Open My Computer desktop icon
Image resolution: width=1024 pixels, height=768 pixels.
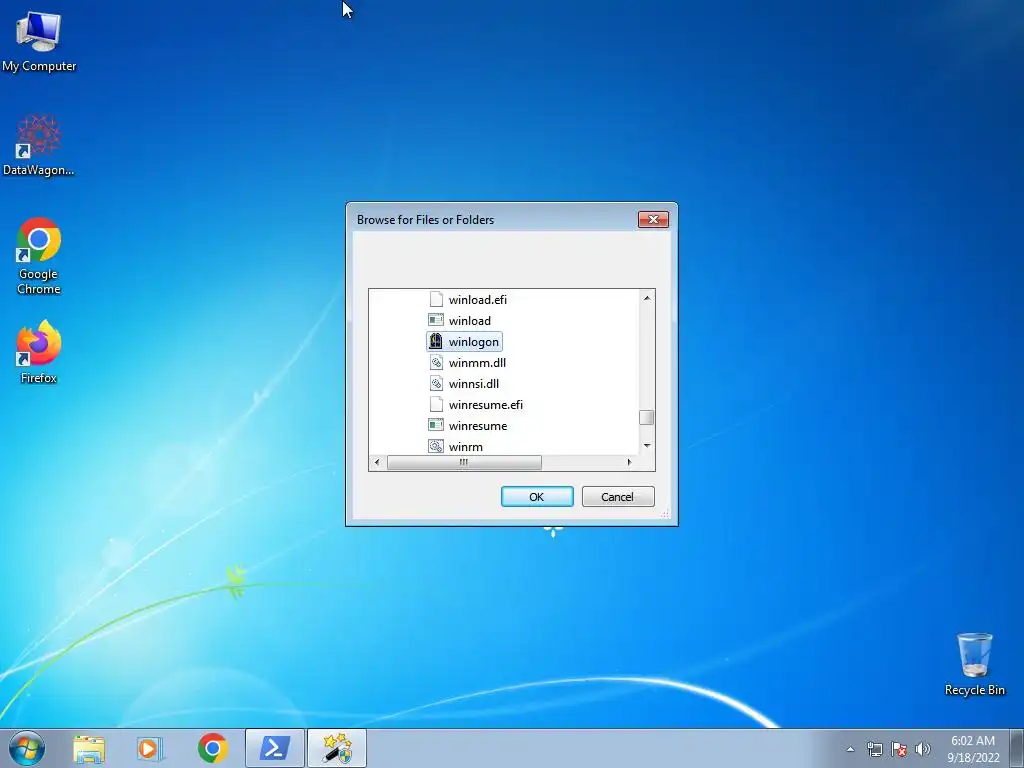click(x=39, y=40)
